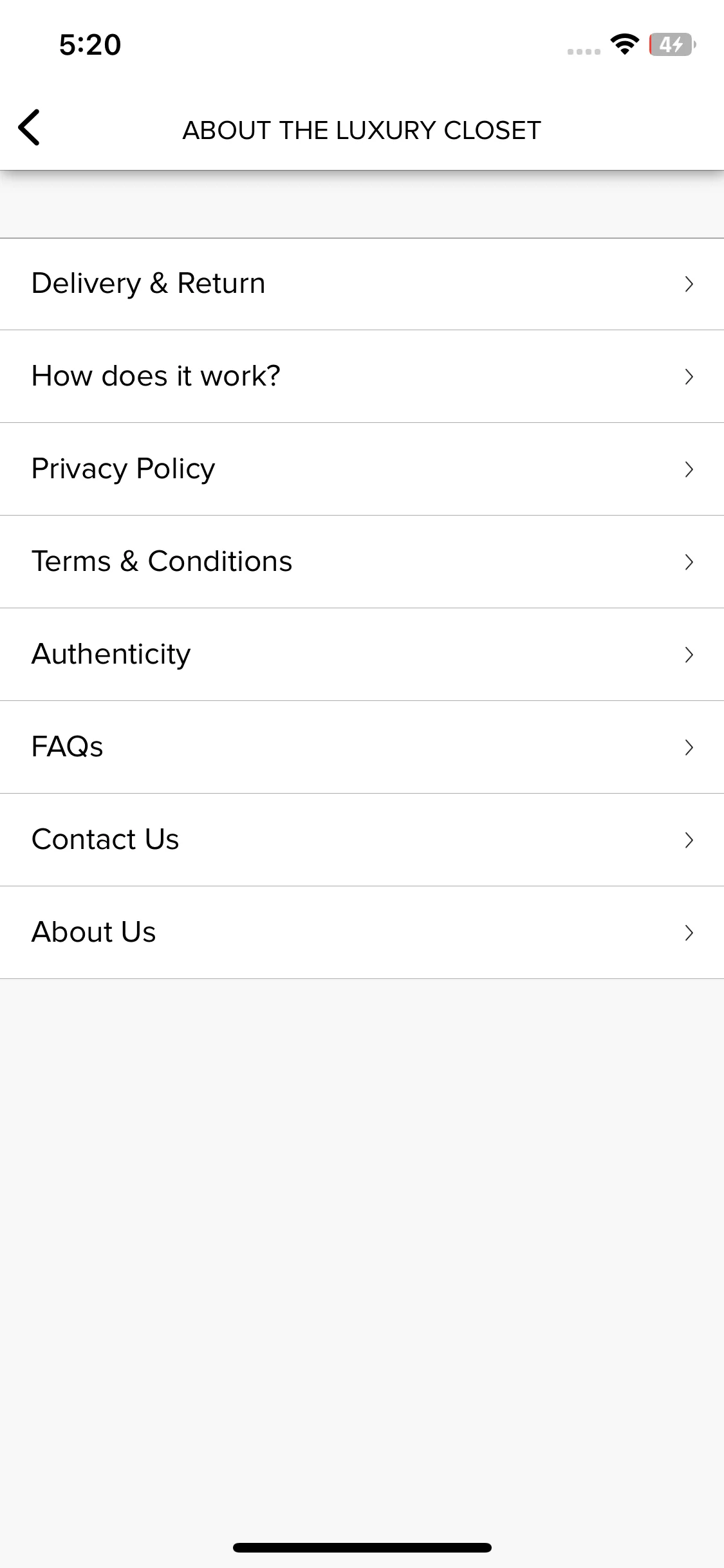Screen dimensions: 724x1568
Task: Go to Contact Us
Action: (x=362, y=840)
